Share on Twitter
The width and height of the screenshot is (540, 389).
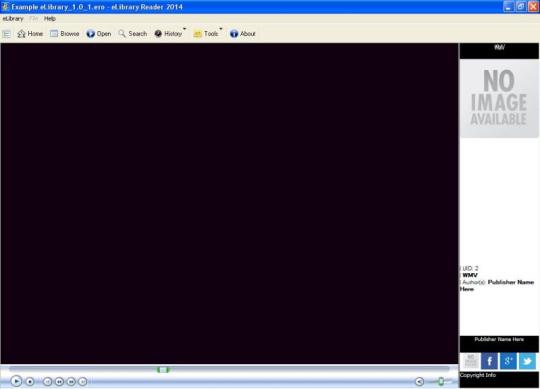(x=527, y=361)
